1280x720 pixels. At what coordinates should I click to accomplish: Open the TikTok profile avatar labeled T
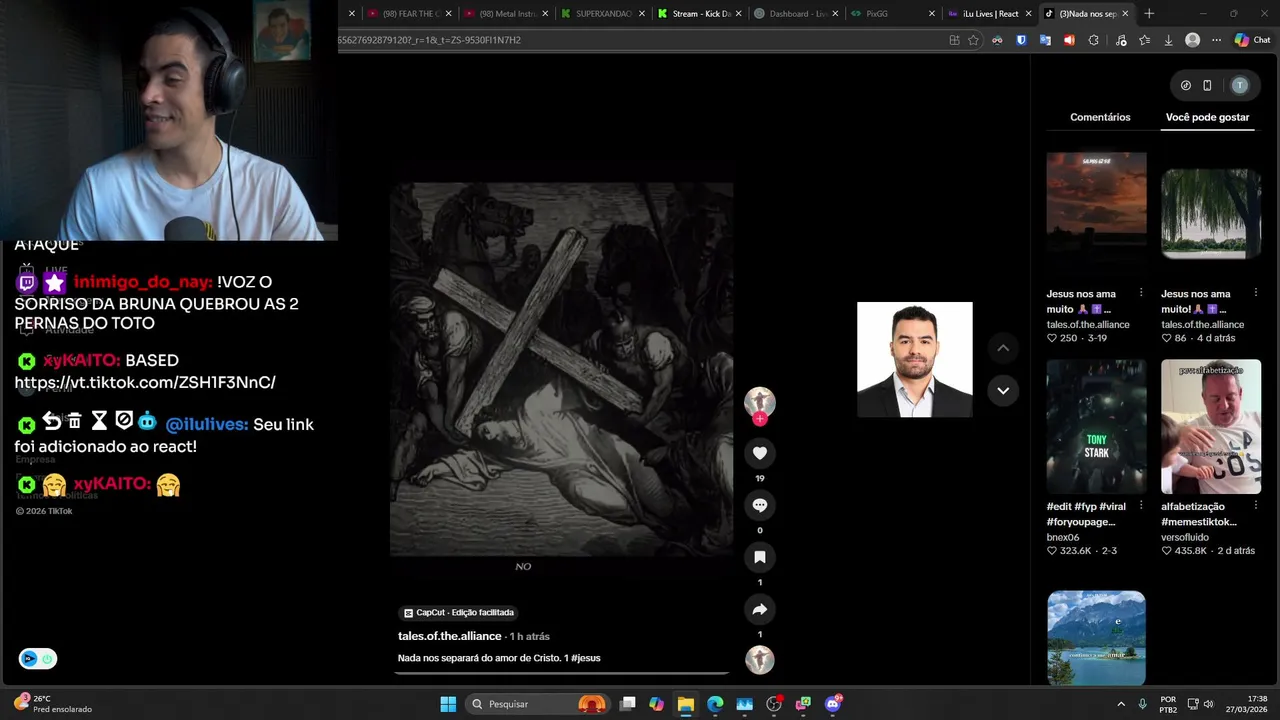pyautogui.click(x=1240, y=85)
